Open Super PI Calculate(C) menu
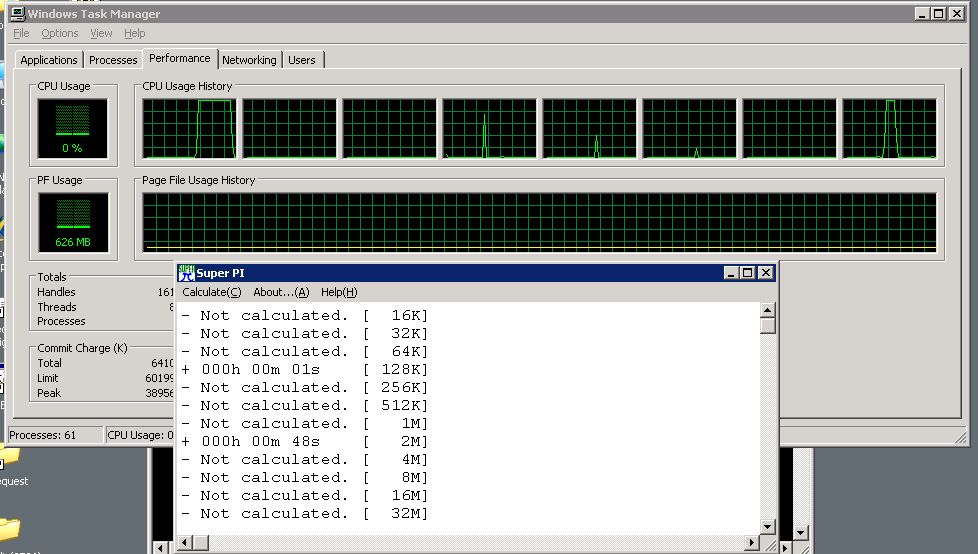Viewport: 978px width, 554px height. pyautogui.click(x=211, y=292)
